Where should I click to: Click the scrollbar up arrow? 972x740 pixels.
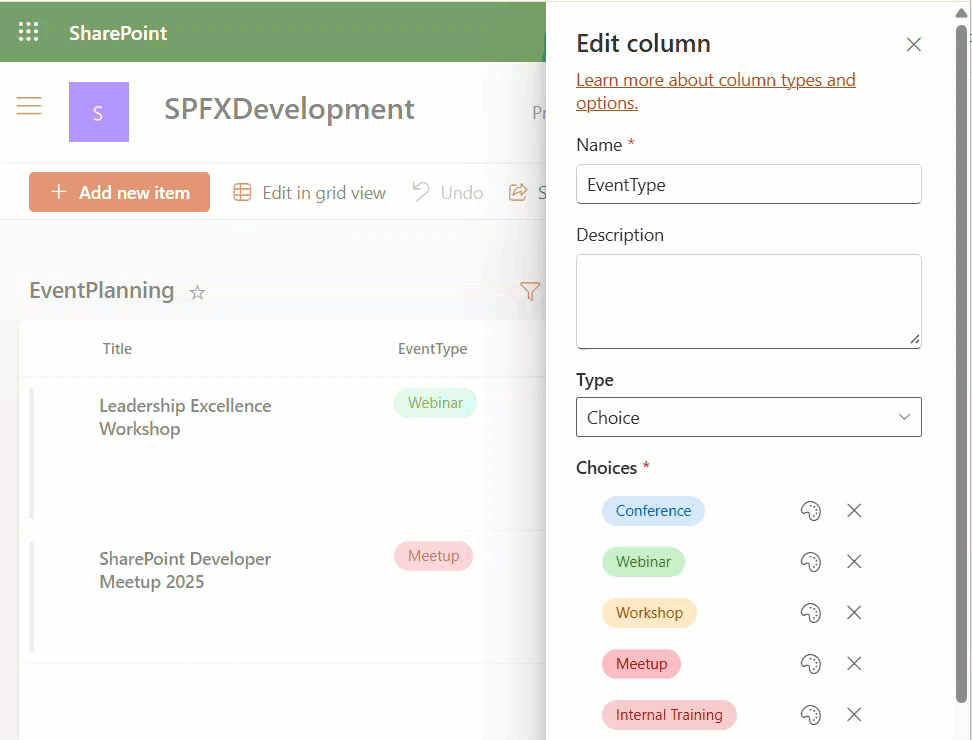pos(961,13)
